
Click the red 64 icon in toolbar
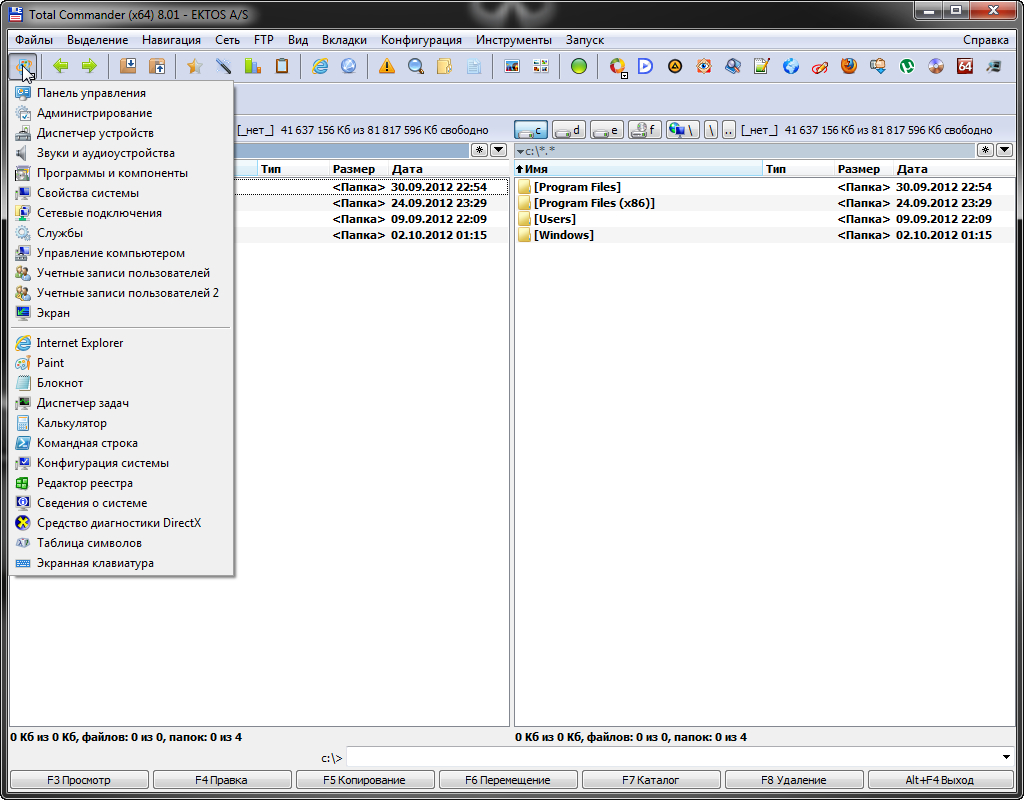pos(965,66)
